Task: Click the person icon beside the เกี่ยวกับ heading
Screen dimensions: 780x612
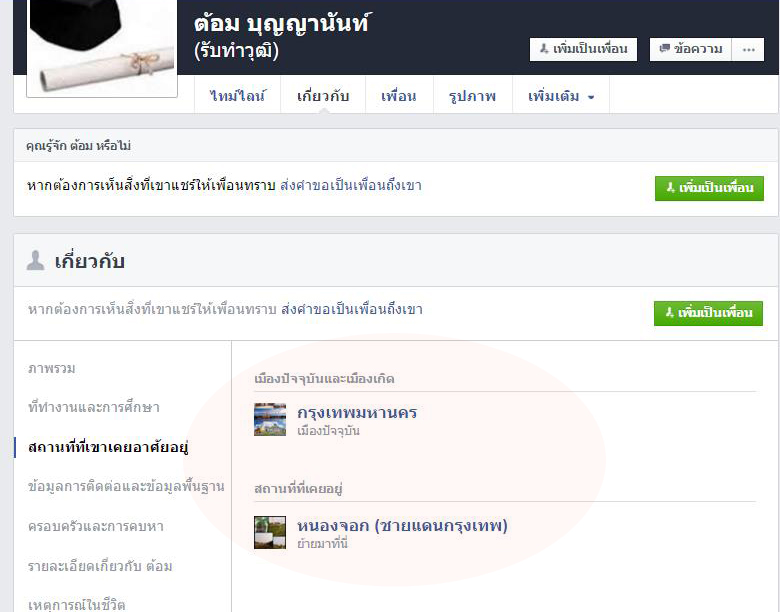Action: tap(36, 261)
